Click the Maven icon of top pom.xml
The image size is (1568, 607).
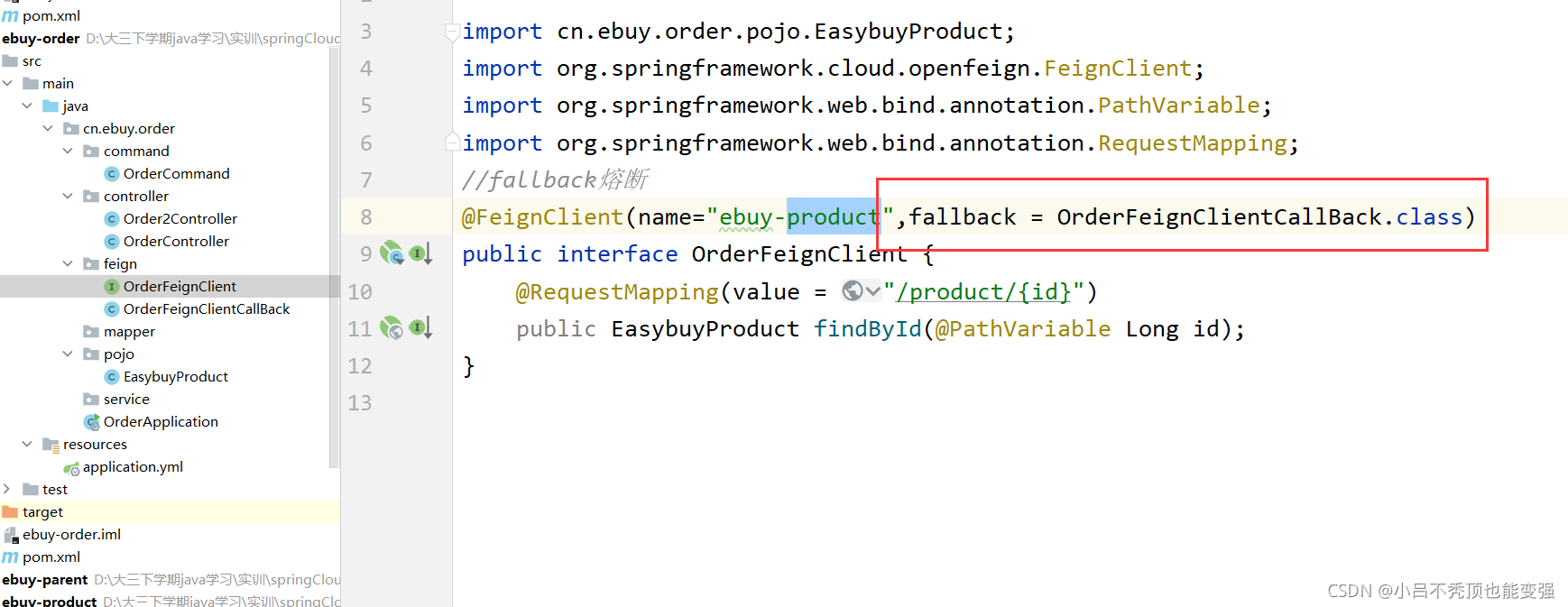pos(10,16)
